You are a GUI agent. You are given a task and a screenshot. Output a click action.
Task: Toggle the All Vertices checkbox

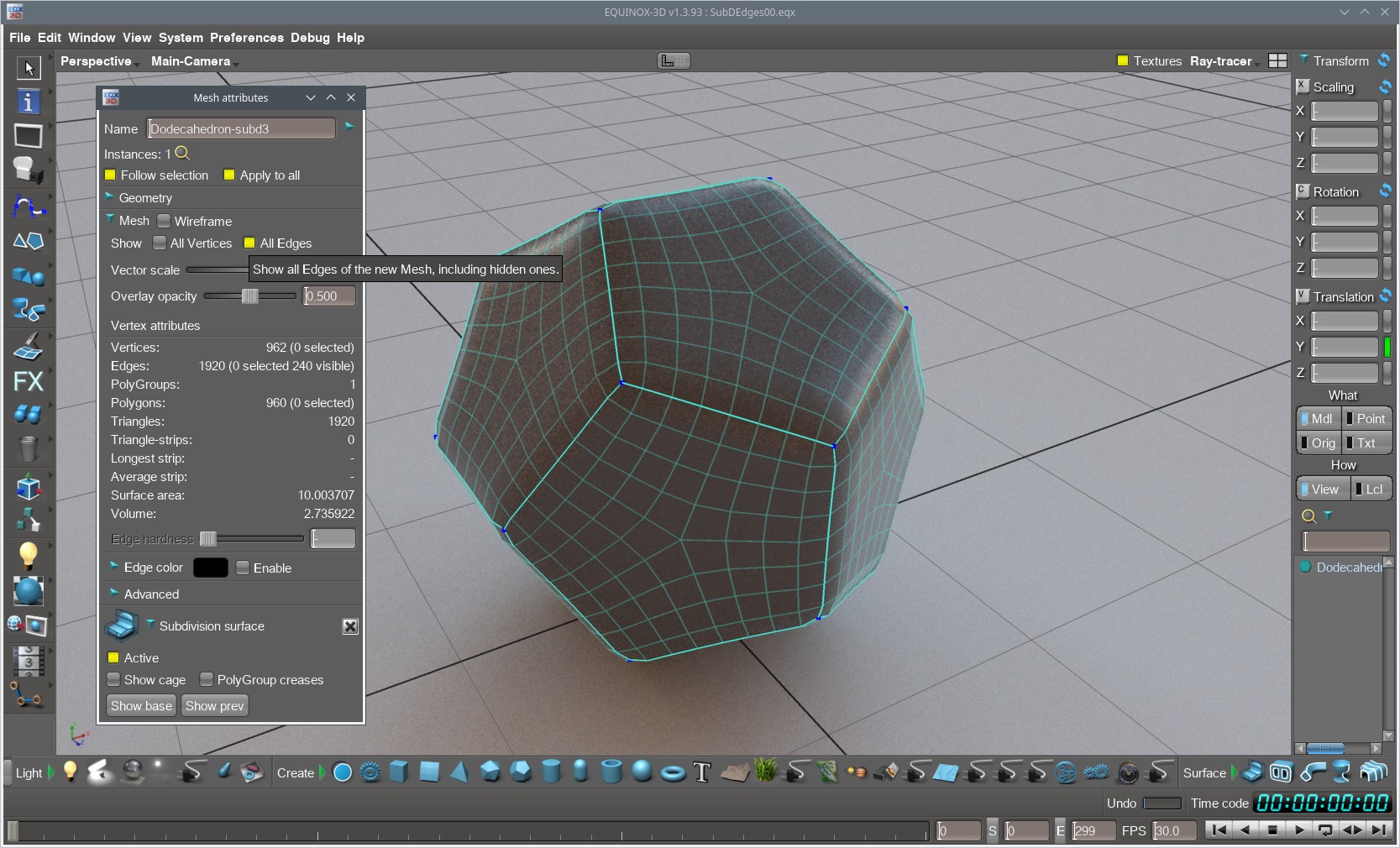160,243
